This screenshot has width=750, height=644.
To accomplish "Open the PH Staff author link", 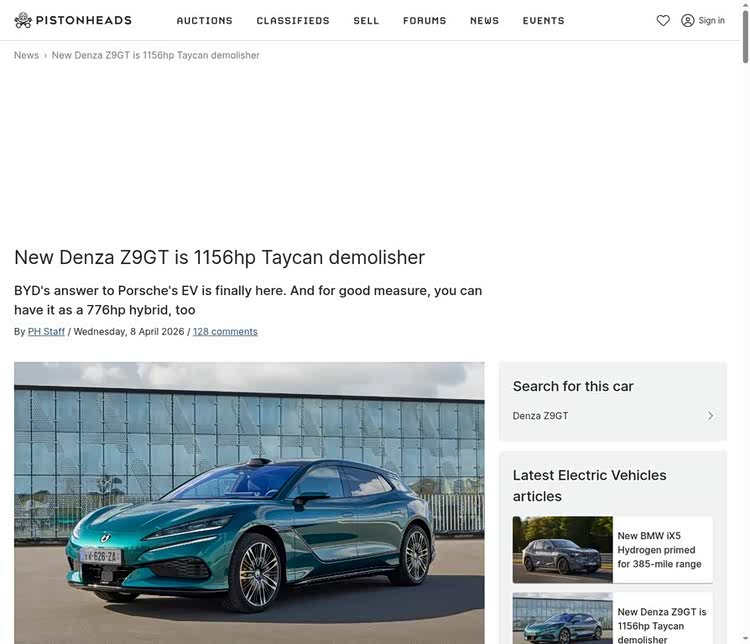I will coord(46,332).
